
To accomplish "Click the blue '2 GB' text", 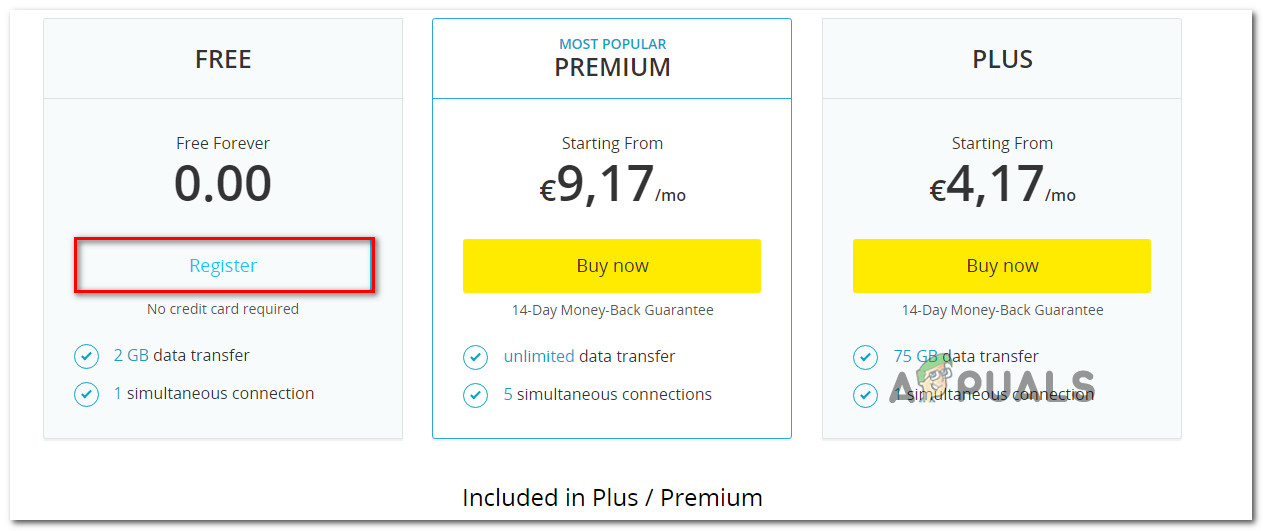I will 132,356.
